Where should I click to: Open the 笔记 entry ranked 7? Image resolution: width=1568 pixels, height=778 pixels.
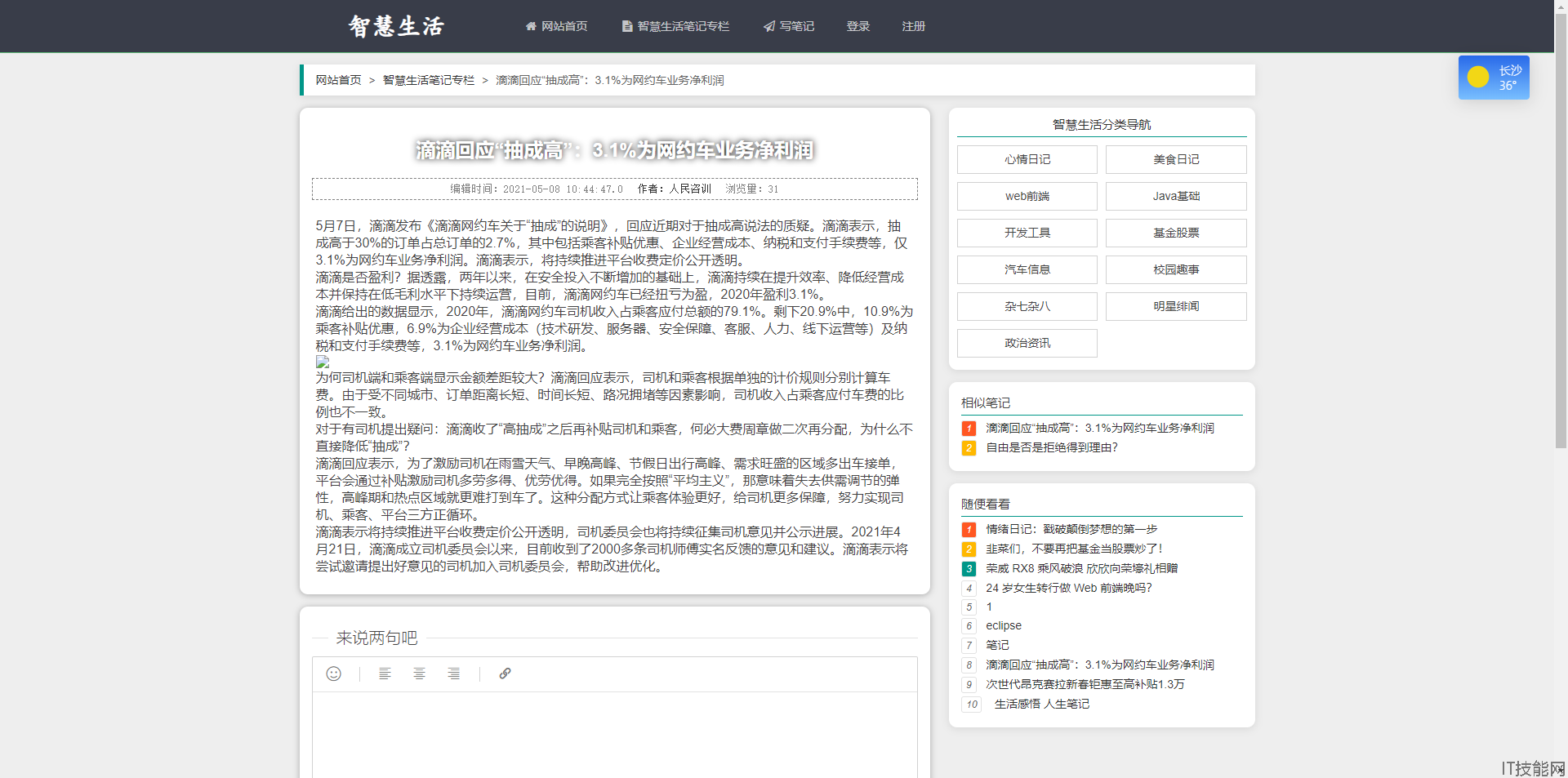[997, 645]
